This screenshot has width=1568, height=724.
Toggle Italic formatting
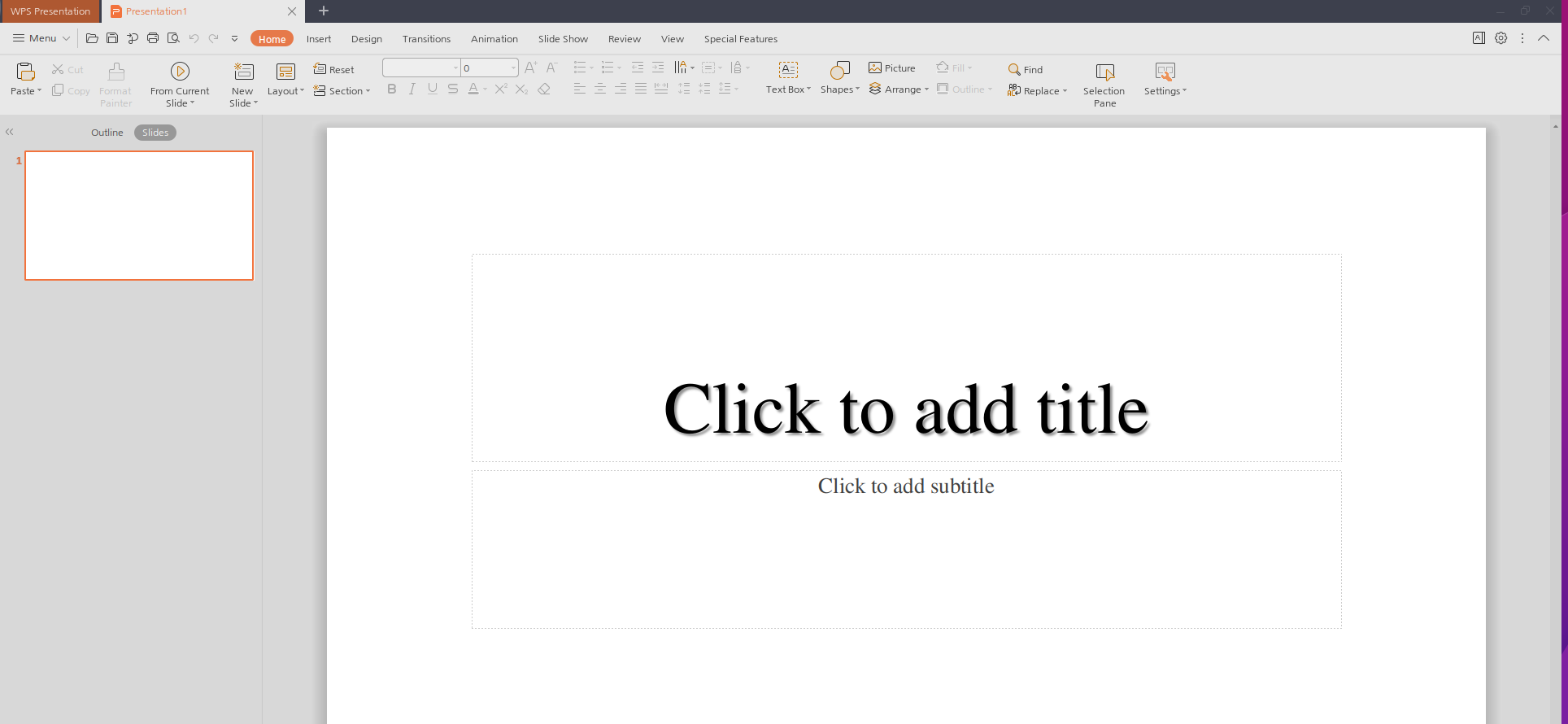tap(412, 89)
